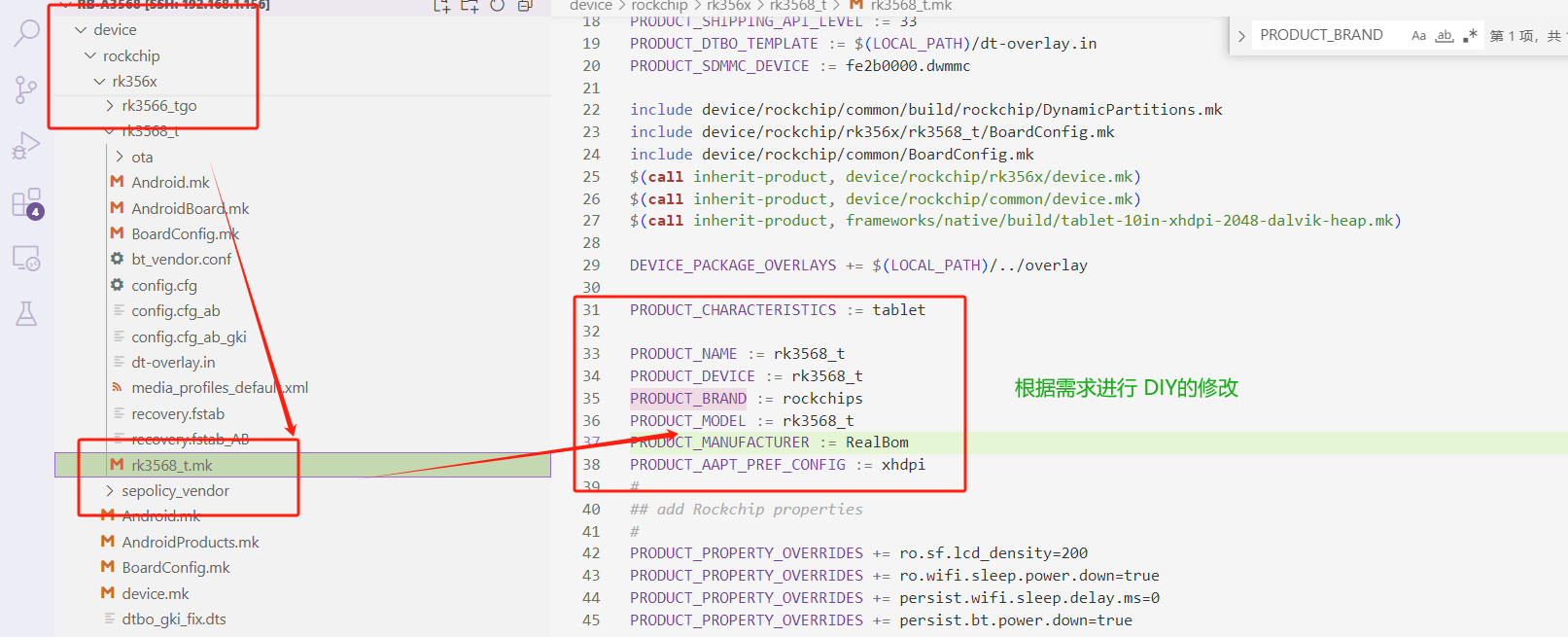Open Extensions view with badge 4
The width and height of the screenshot is (1568, 637).
pos(27,203)
